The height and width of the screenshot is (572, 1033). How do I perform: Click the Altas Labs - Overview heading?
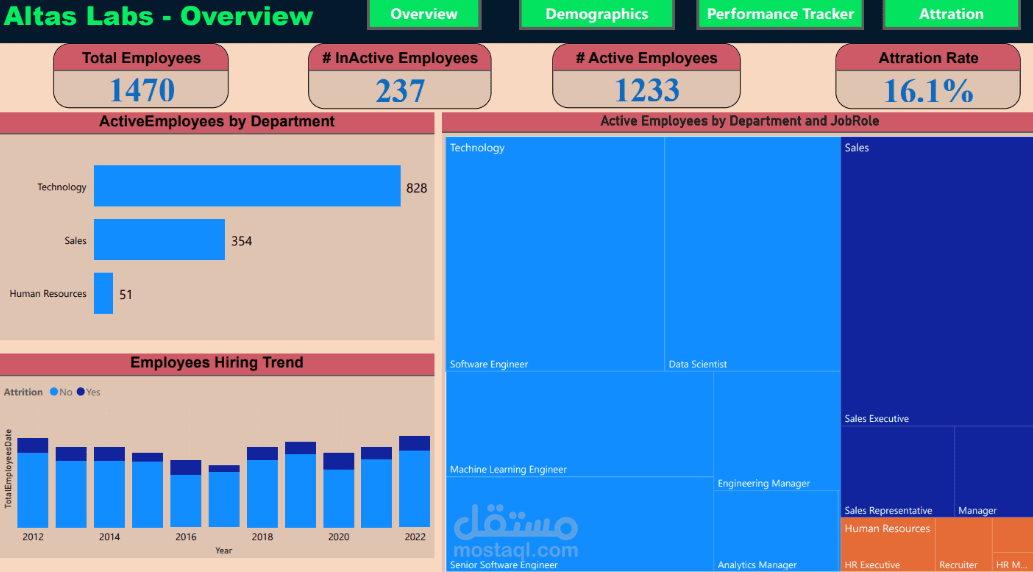pos(159,15)
